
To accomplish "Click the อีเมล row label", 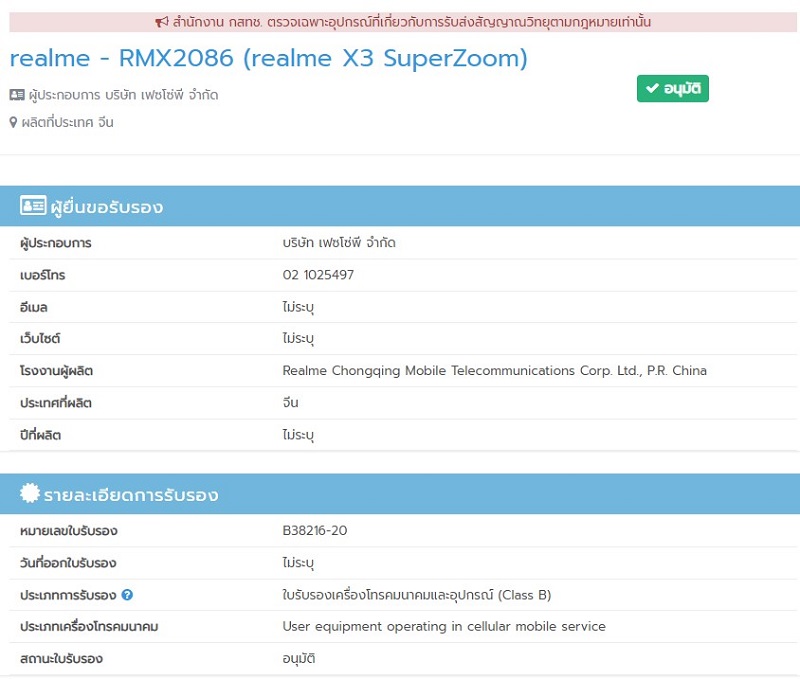I will pyautogui.click(x=34, y=307).
